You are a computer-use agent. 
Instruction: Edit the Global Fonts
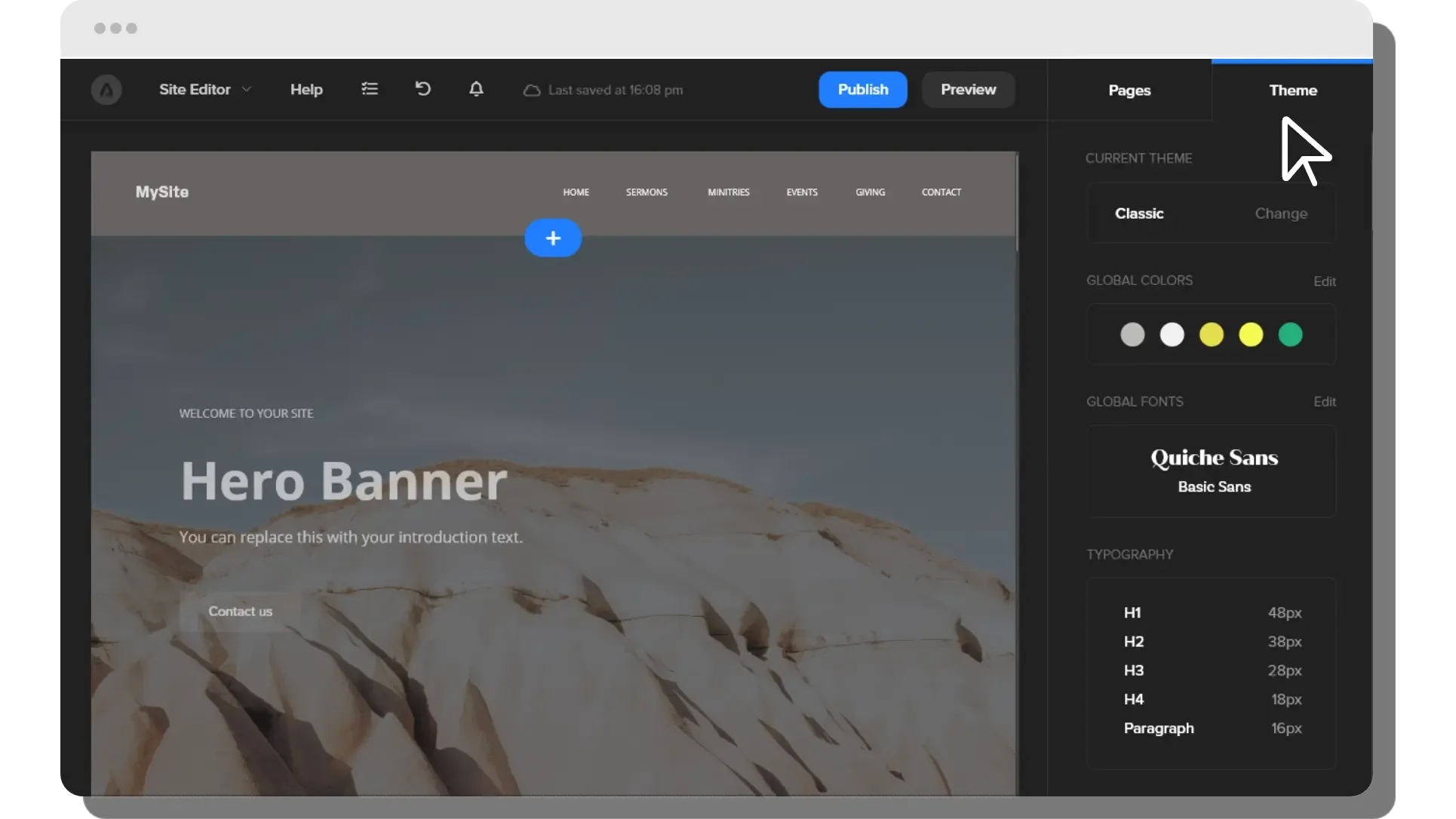pos(1324,402)
